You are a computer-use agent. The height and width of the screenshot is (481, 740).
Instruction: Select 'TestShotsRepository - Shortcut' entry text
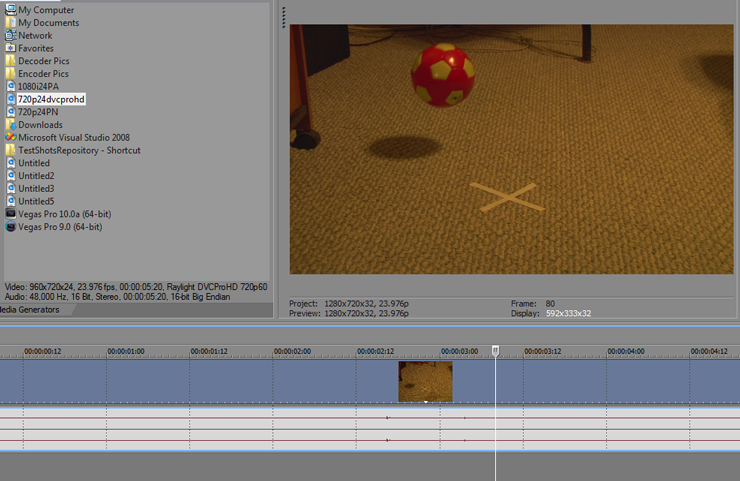point(79,150)
